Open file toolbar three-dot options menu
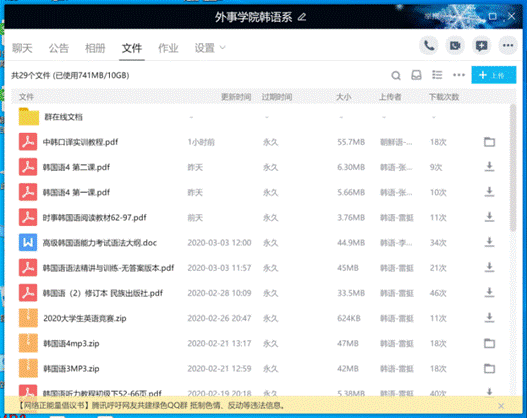This screenshot has width=527, height=418. (459, 75)
